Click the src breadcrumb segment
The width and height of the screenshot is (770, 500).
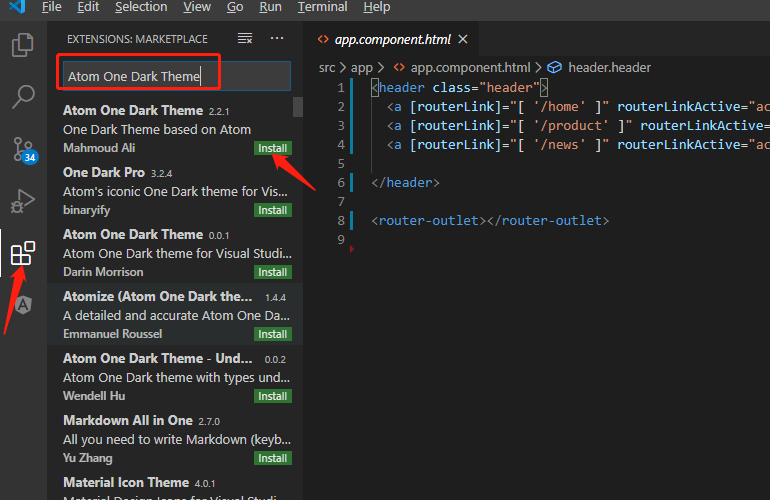[x=327, y=68]
